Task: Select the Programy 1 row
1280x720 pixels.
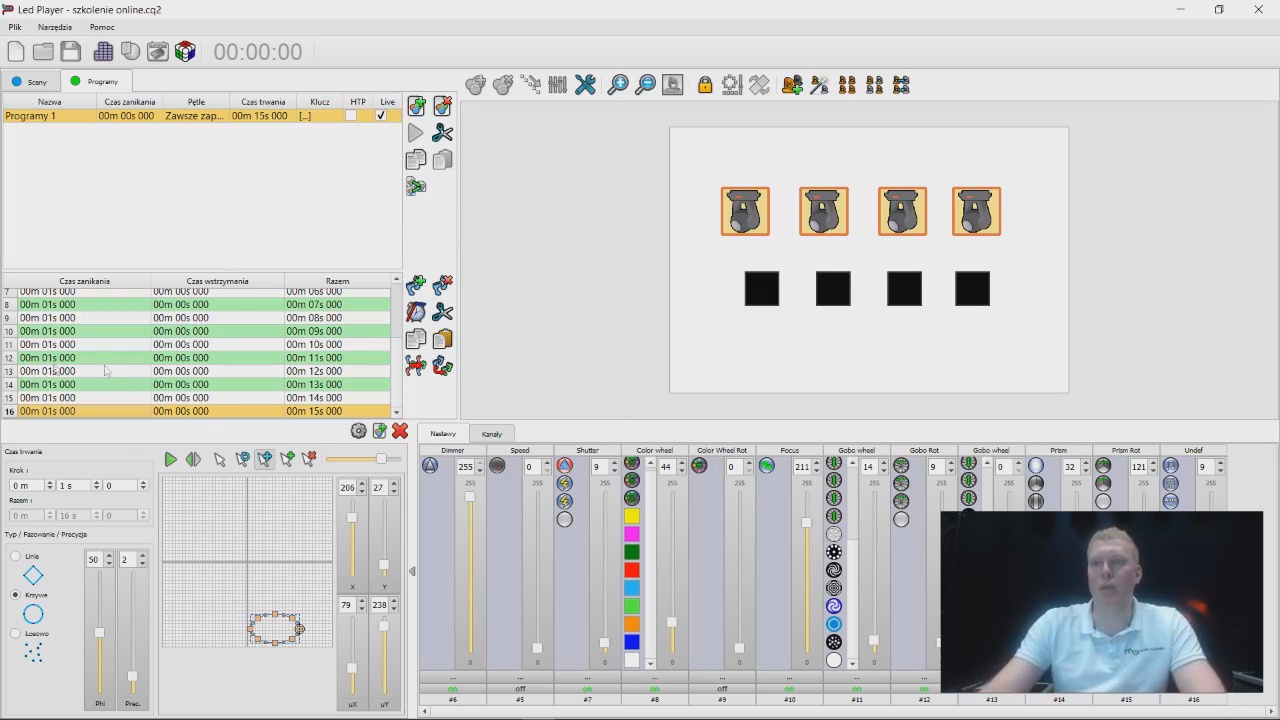Action: [201, 116]
